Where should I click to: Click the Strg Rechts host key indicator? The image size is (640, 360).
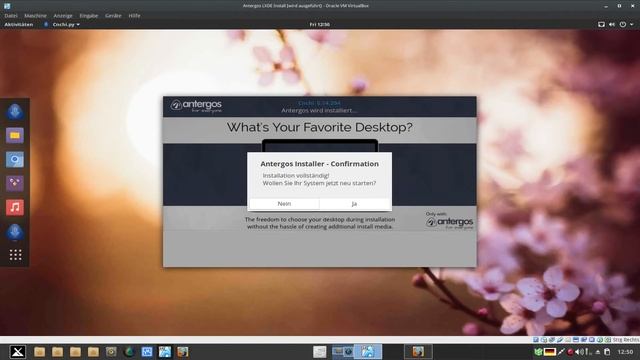[x=626, y=340]
